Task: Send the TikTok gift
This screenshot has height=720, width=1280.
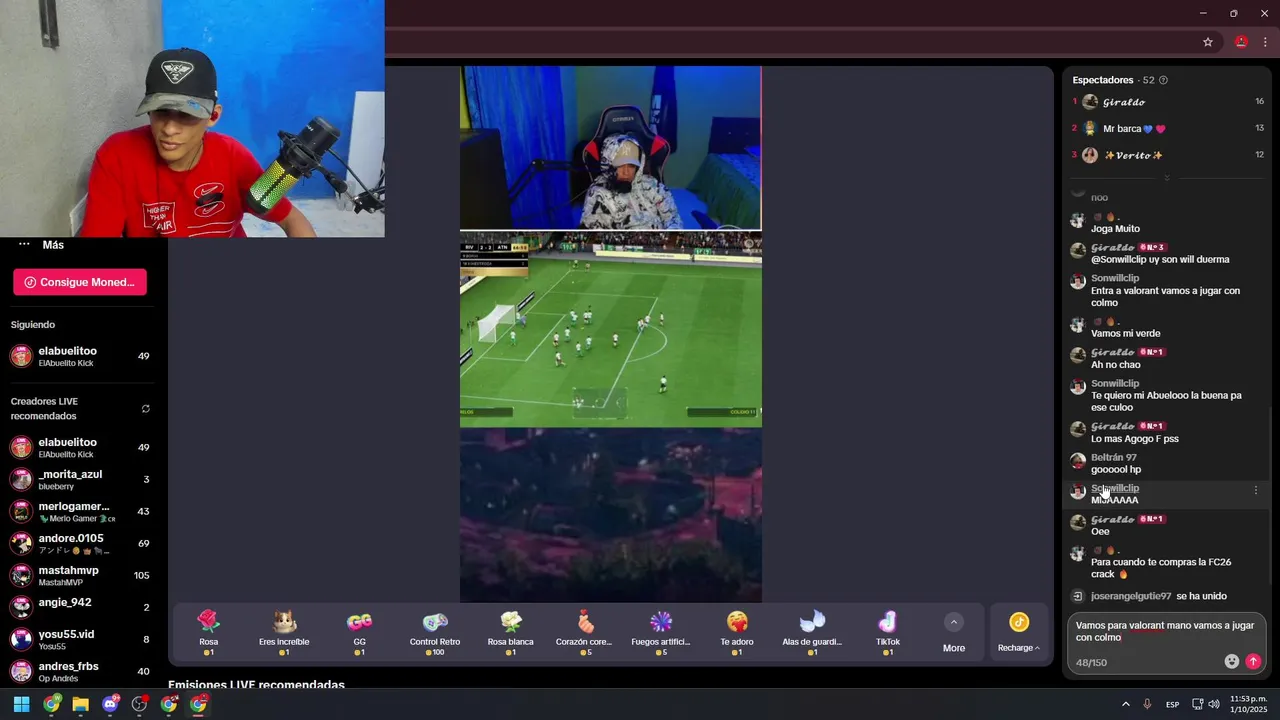Action: (888, 632)
